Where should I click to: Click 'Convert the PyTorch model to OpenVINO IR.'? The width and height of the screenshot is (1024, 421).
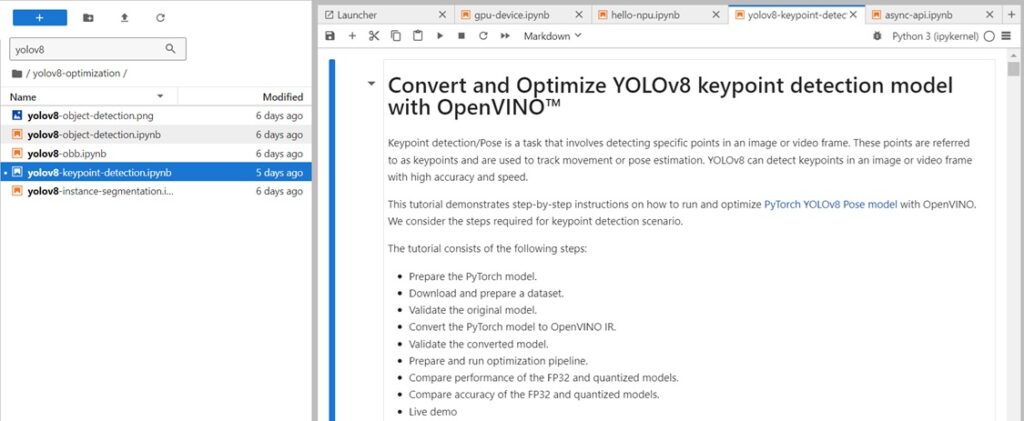512,327
